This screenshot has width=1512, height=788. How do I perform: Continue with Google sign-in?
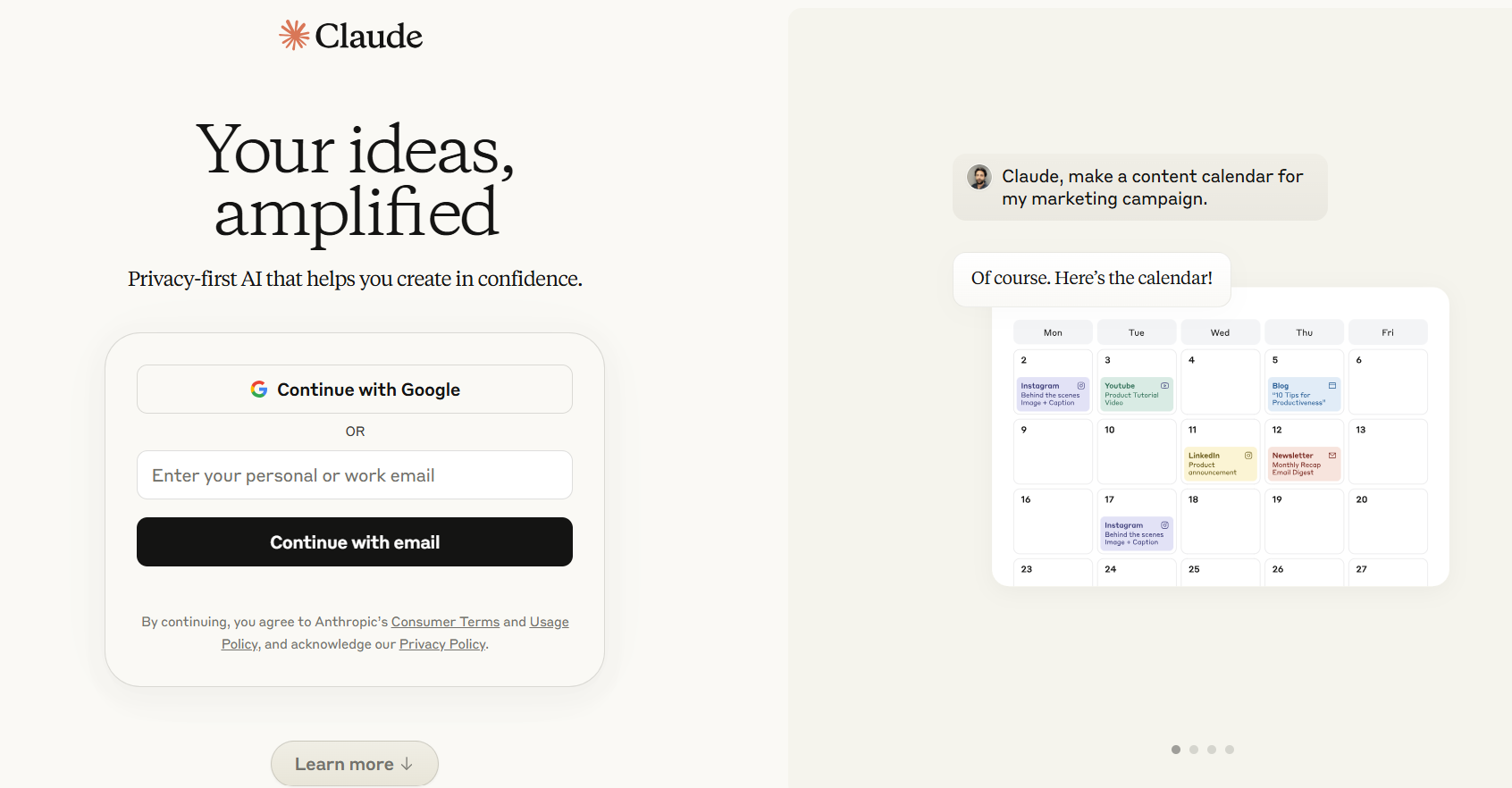[355, 390]
